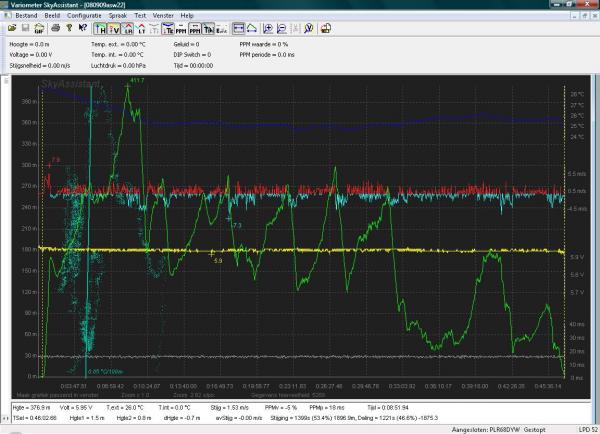Click the Tijd = 00:00:00 readout
Viewport: 600px width, 434px height.
pos(193,65)
